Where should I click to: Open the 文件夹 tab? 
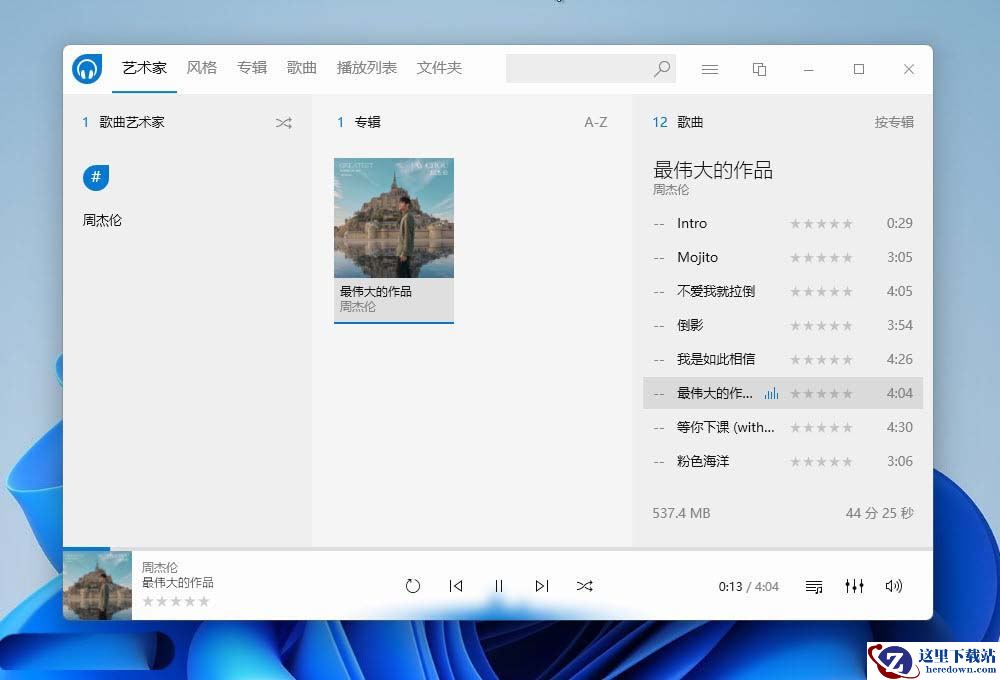click(439, 68)
